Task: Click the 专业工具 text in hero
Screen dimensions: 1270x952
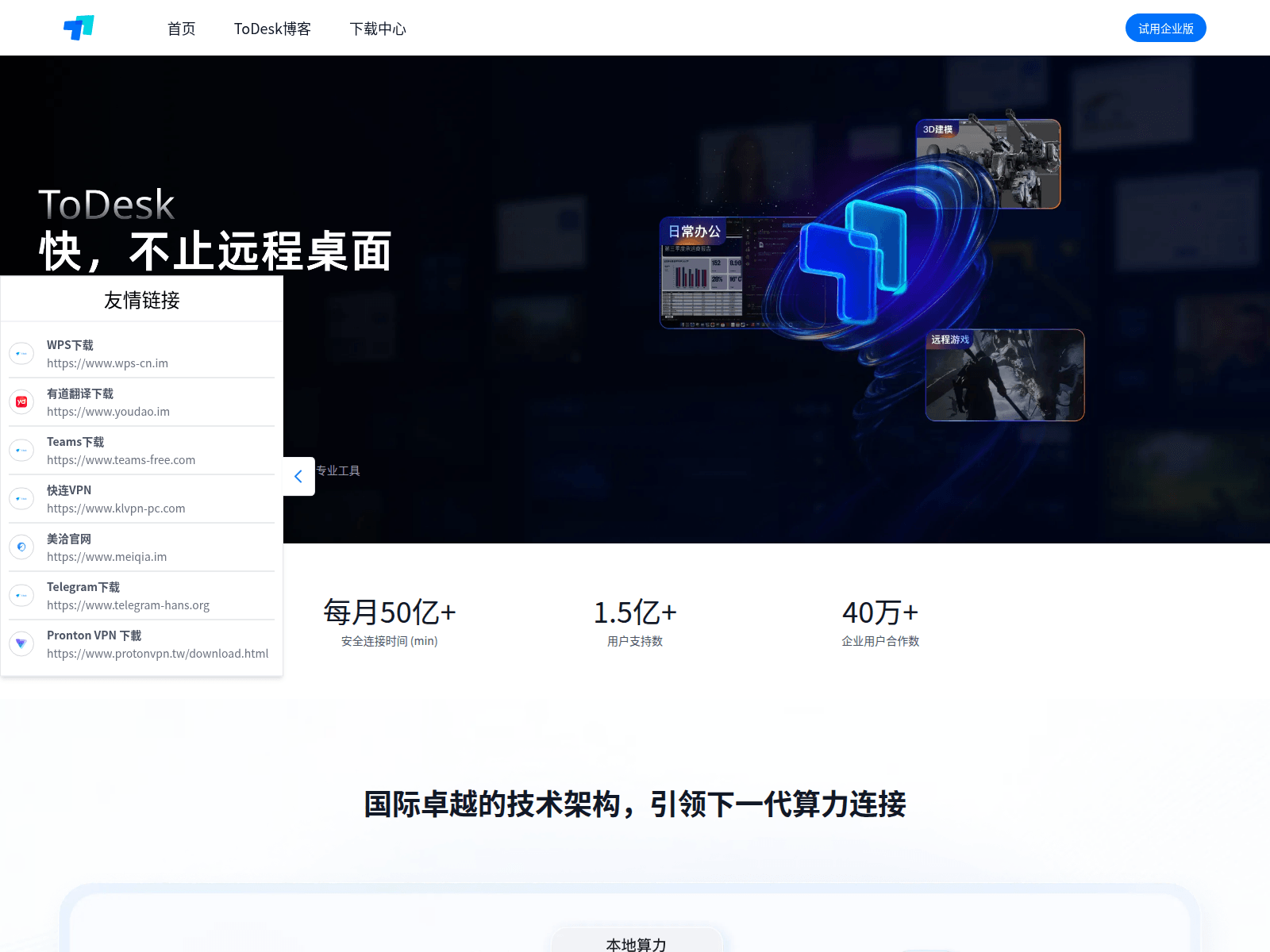Action: coord(338,470)
